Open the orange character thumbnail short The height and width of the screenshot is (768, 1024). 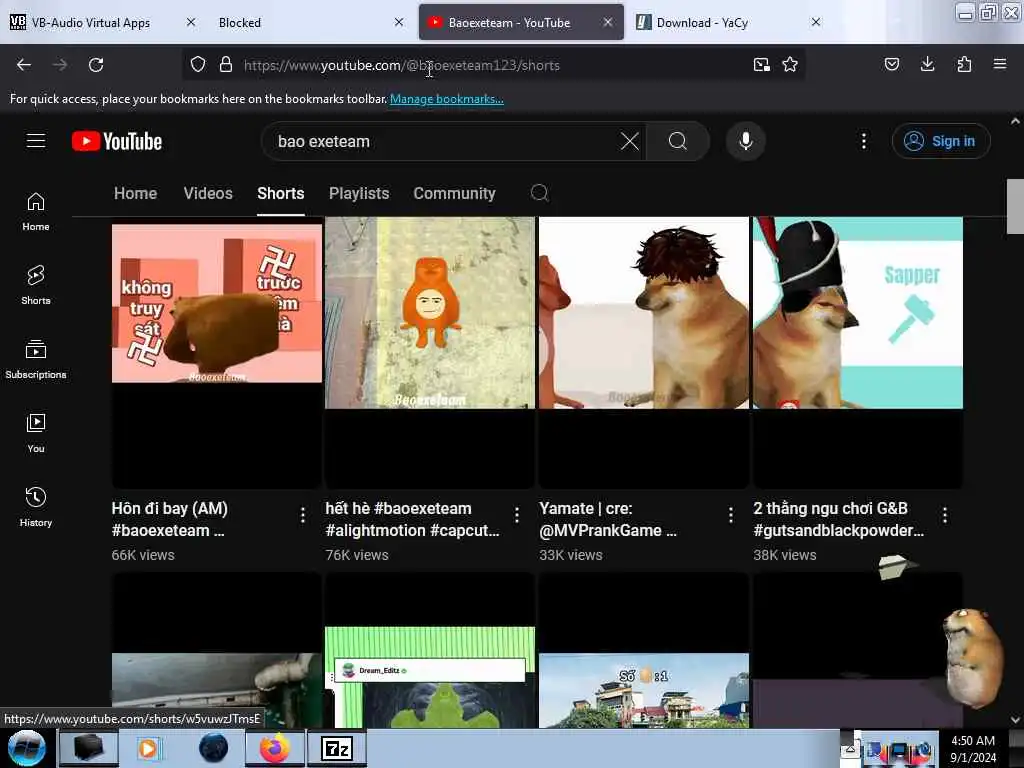(430, 353)
